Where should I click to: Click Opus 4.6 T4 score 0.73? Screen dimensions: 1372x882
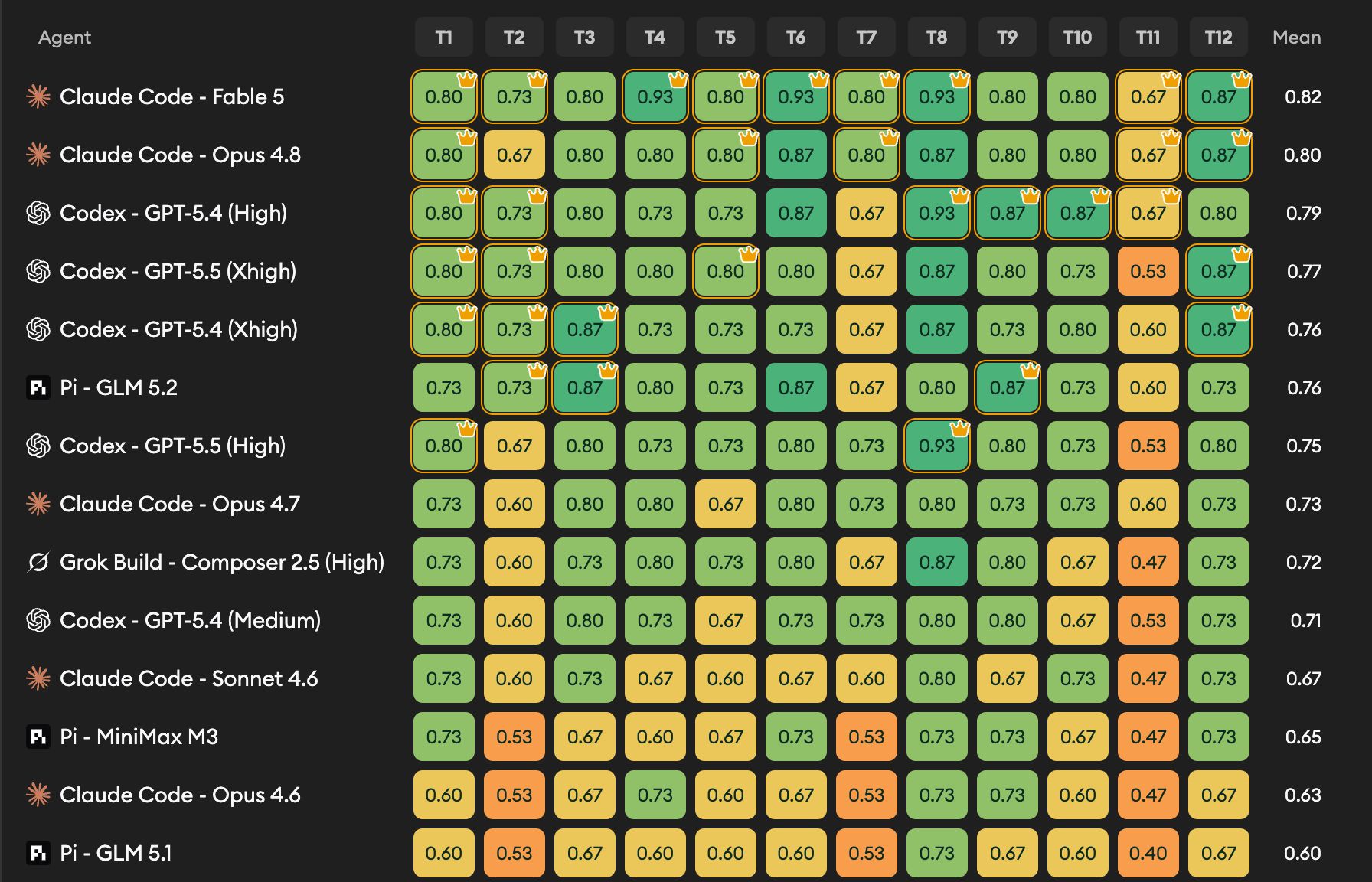(x=655, y=795)
